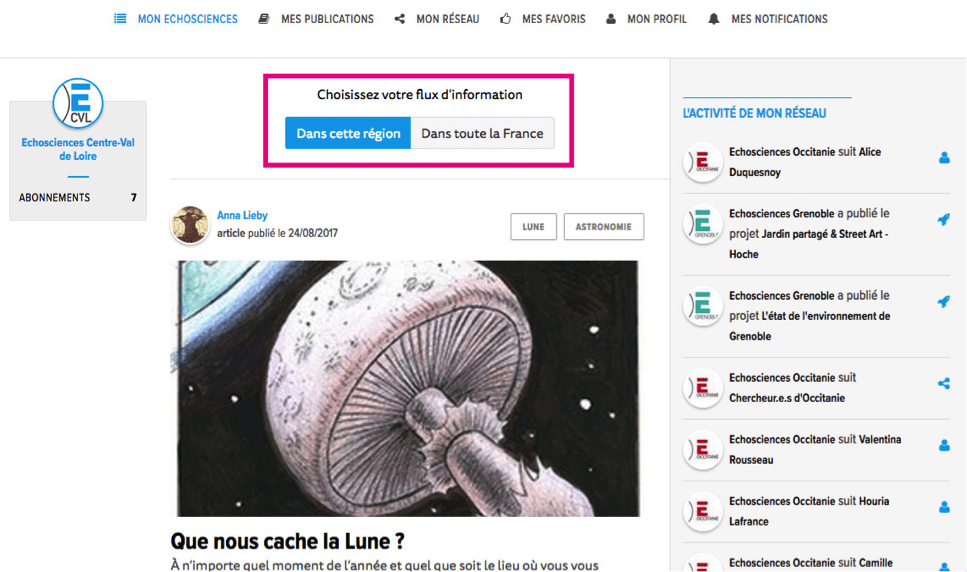Viewport: 967px width, 572px height.
Task: Click rocket icon in Jardin partagé row
Action: [944, 219]
